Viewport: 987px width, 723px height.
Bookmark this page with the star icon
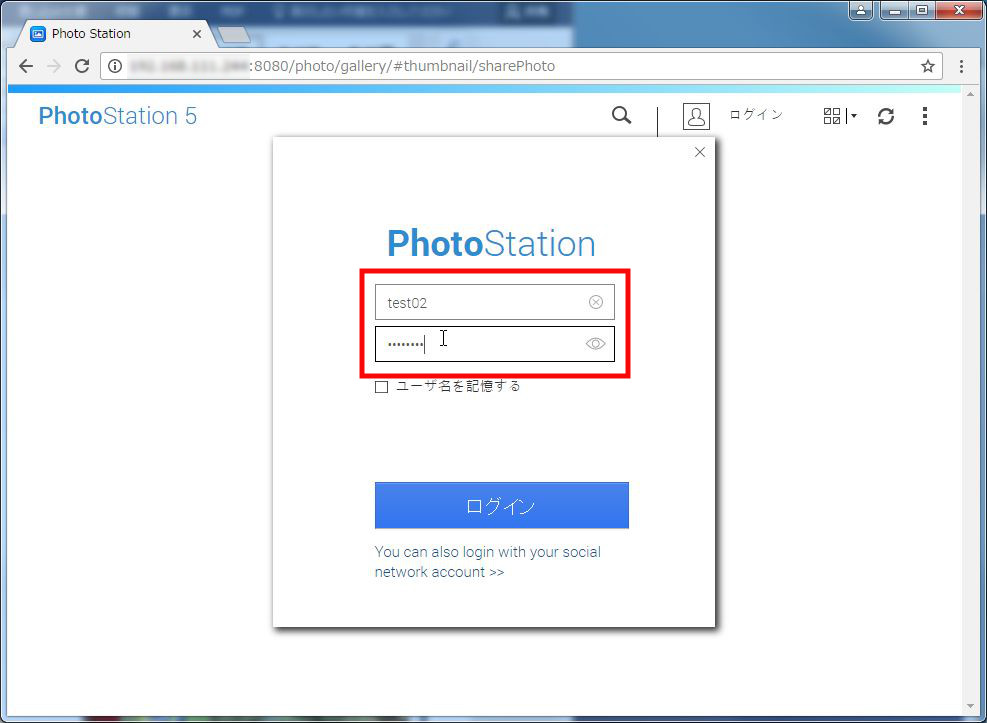coord(928,66)
